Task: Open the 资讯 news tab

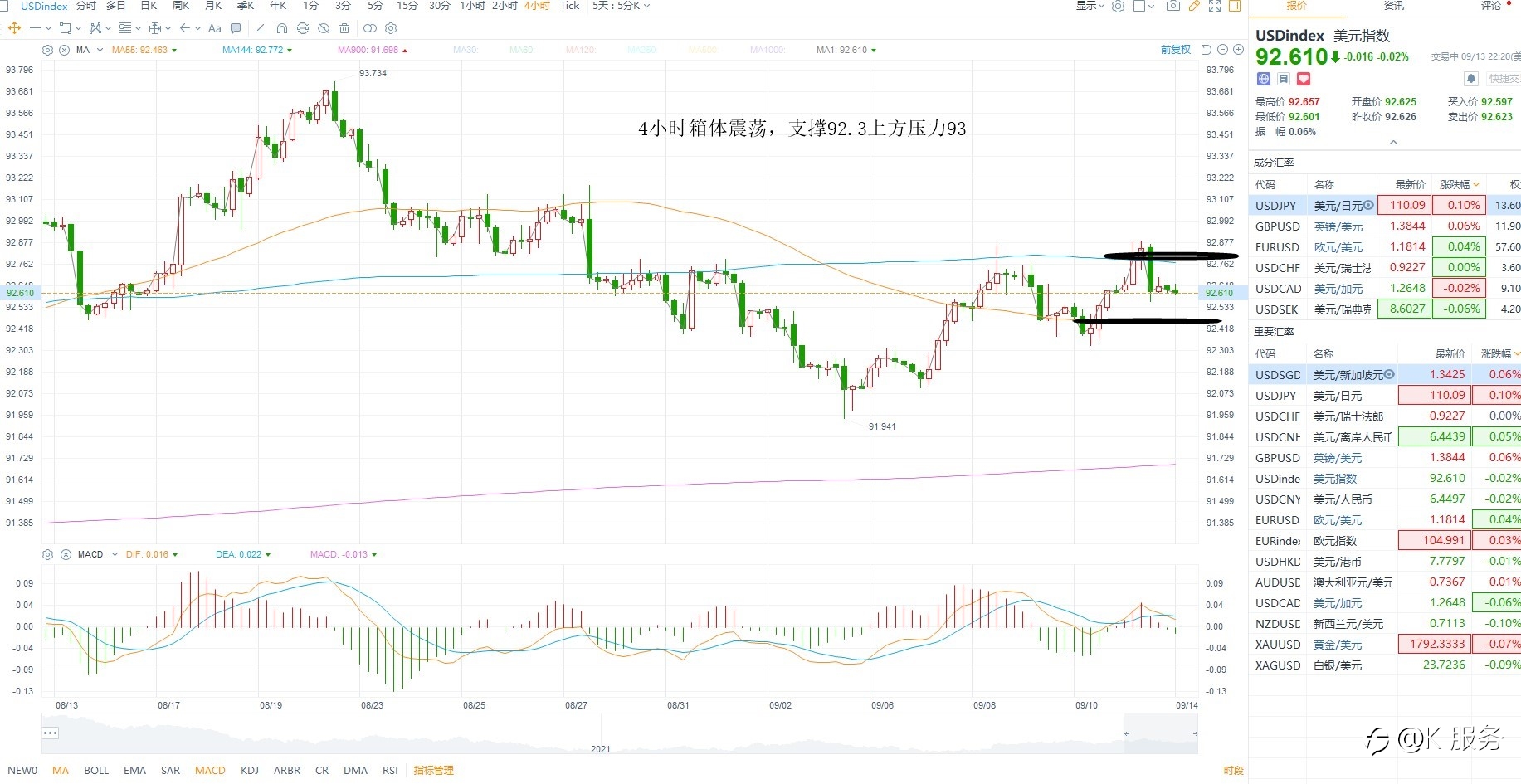Action: [x=1394, y=6]
